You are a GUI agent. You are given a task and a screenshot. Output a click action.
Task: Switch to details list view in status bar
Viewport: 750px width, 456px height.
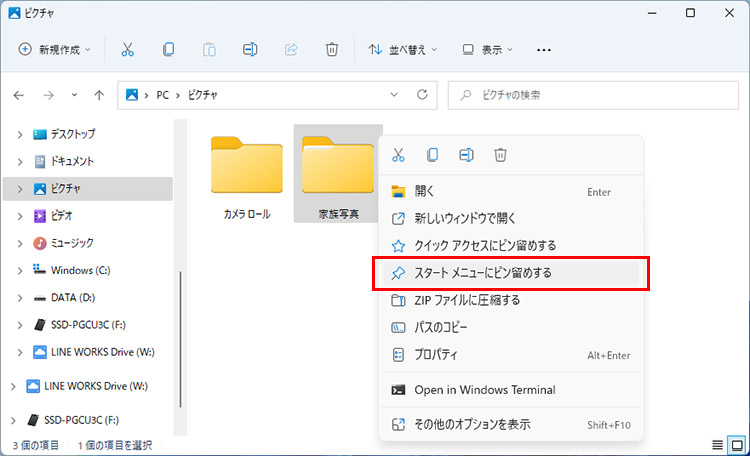(x=717, y=444)
